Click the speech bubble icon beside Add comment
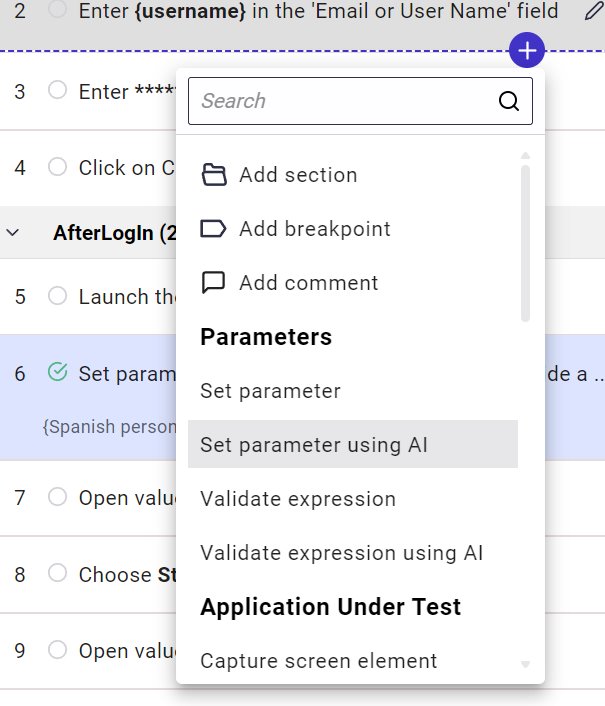 [x=213, y=283]
